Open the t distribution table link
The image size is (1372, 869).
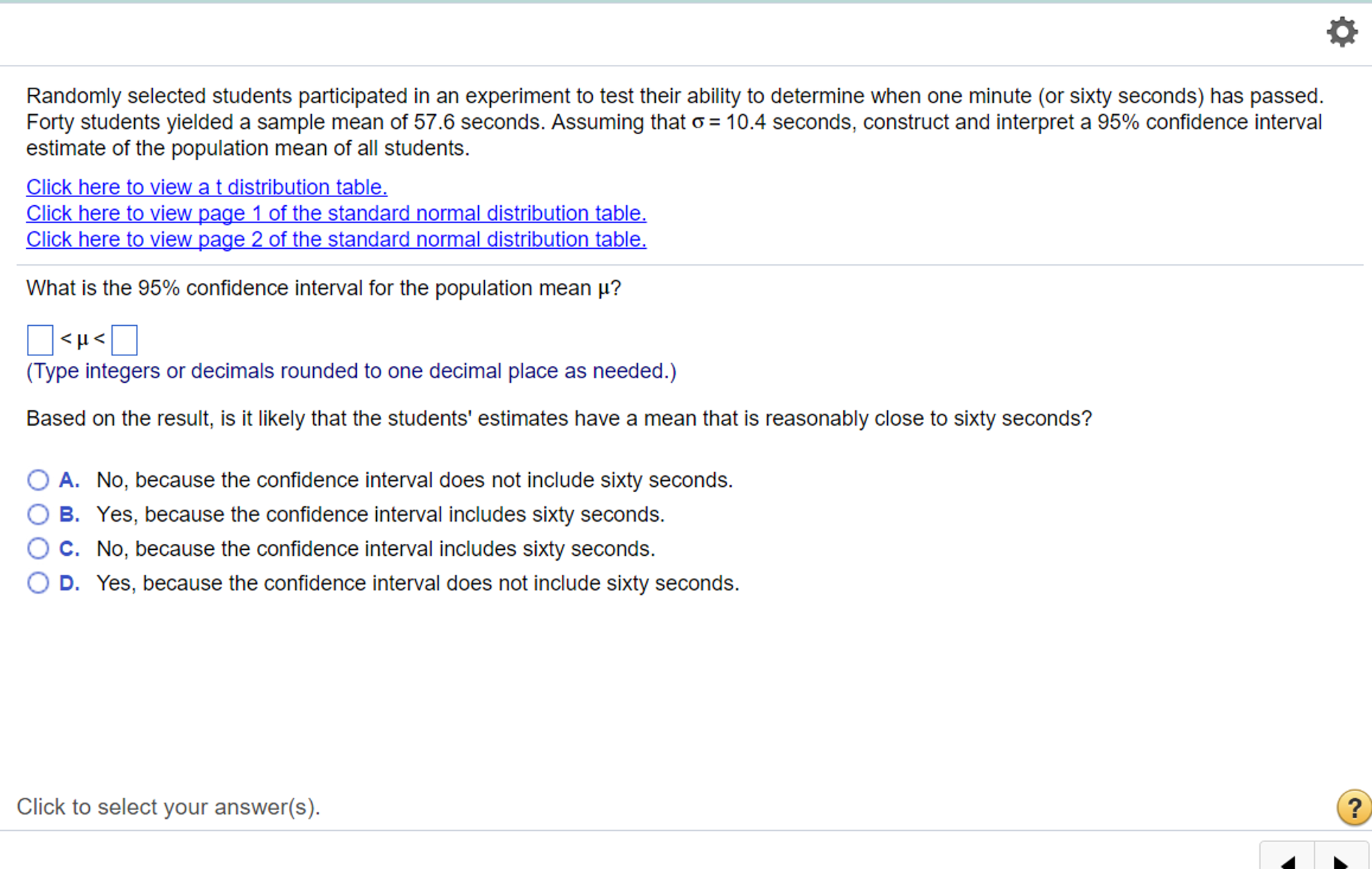(x=207, y=187)
